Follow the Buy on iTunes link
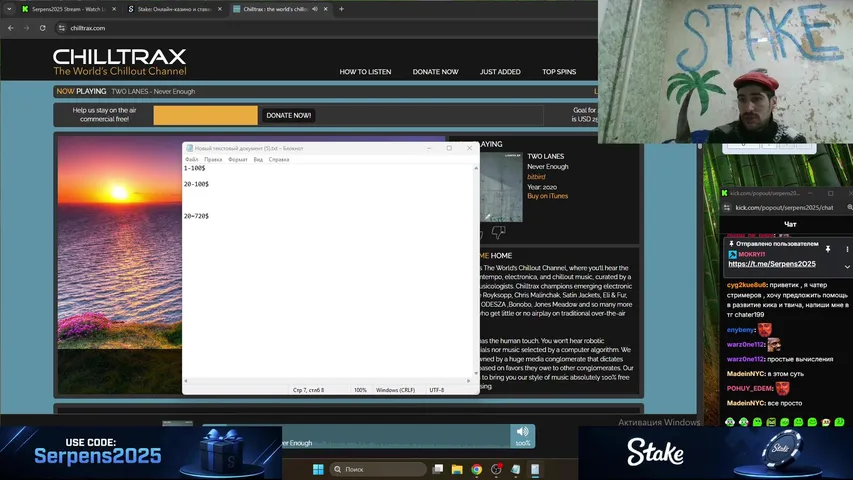The height and width of the screenshot is (480, 853). (547, 196)
